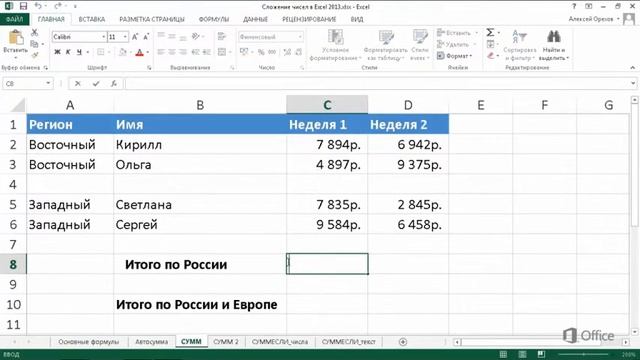This screenshot has height=360, width=640.
Task: Click the Redo arrow icon
Action: point(58,6)
